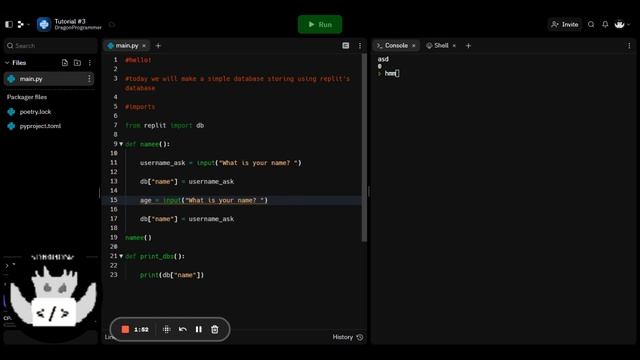Add a new editor tab

158,46
